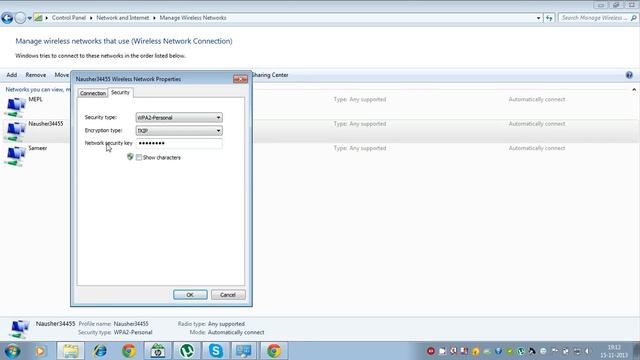The image size is (640, 360).
Task: Go to Control Panel breadcrumb
Action: point(69,18)
